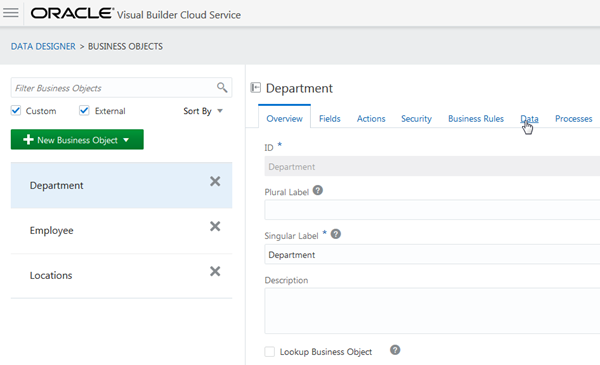Image resolution: width=600 pixels, height=365 pixels.
Task: Switch to the Data tab
Action: [529, 119]
